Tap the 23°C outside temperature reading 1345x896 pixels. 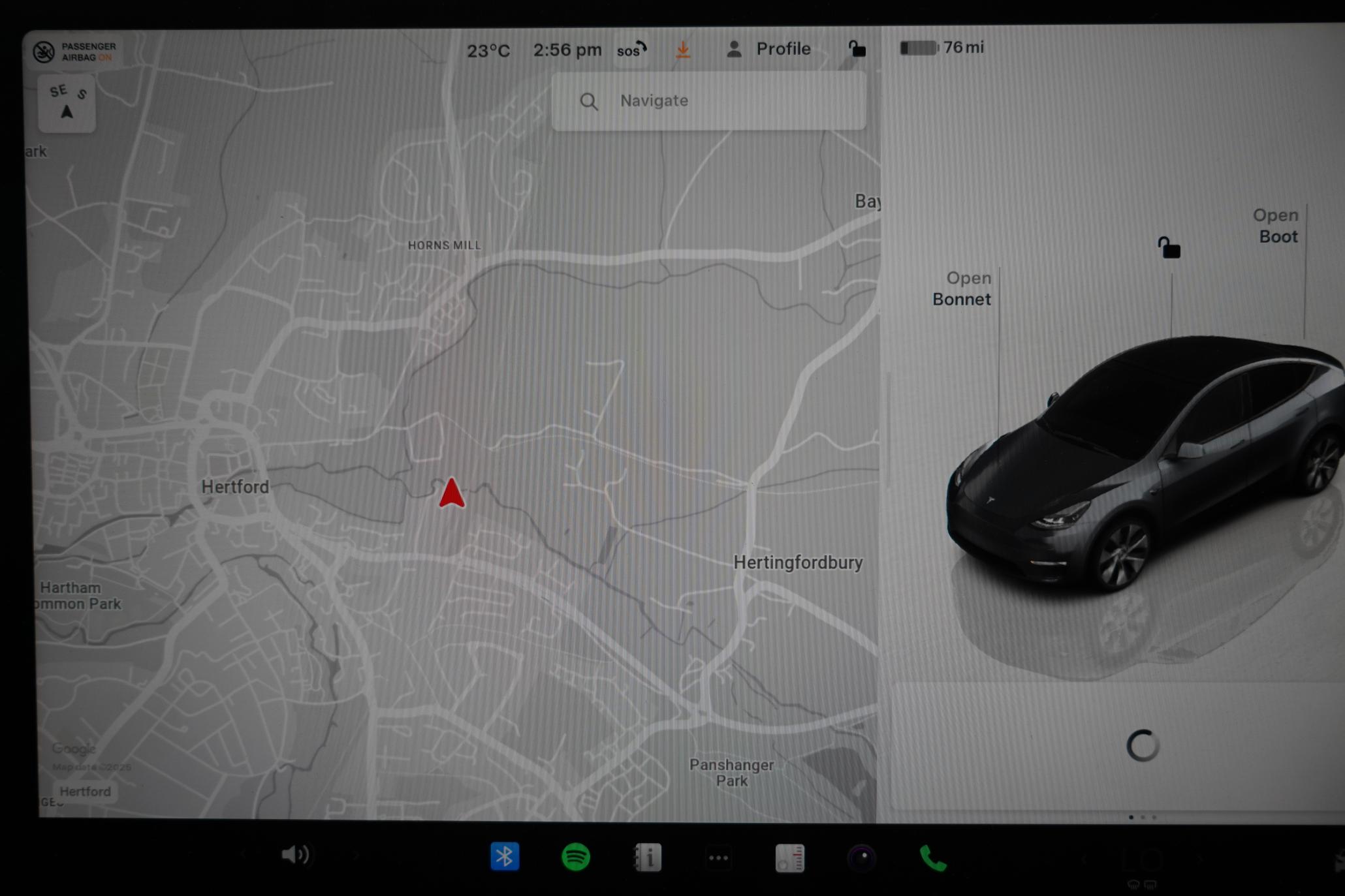(x=488, y=50)
